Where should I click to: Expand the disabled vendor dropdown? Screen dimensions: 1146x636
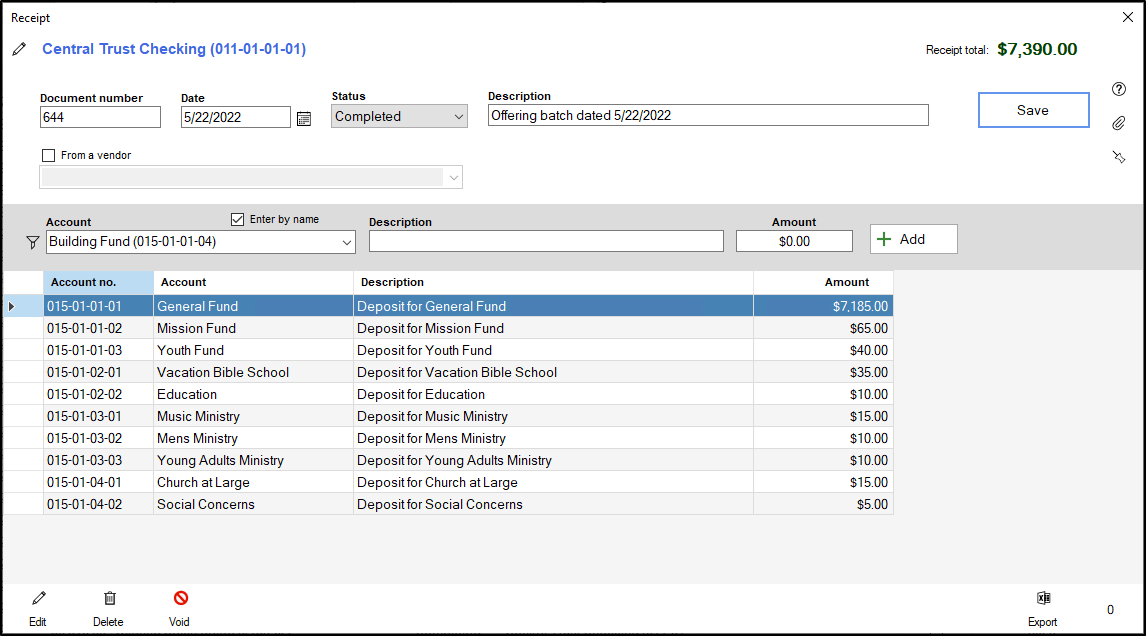[x=454, y=178]
